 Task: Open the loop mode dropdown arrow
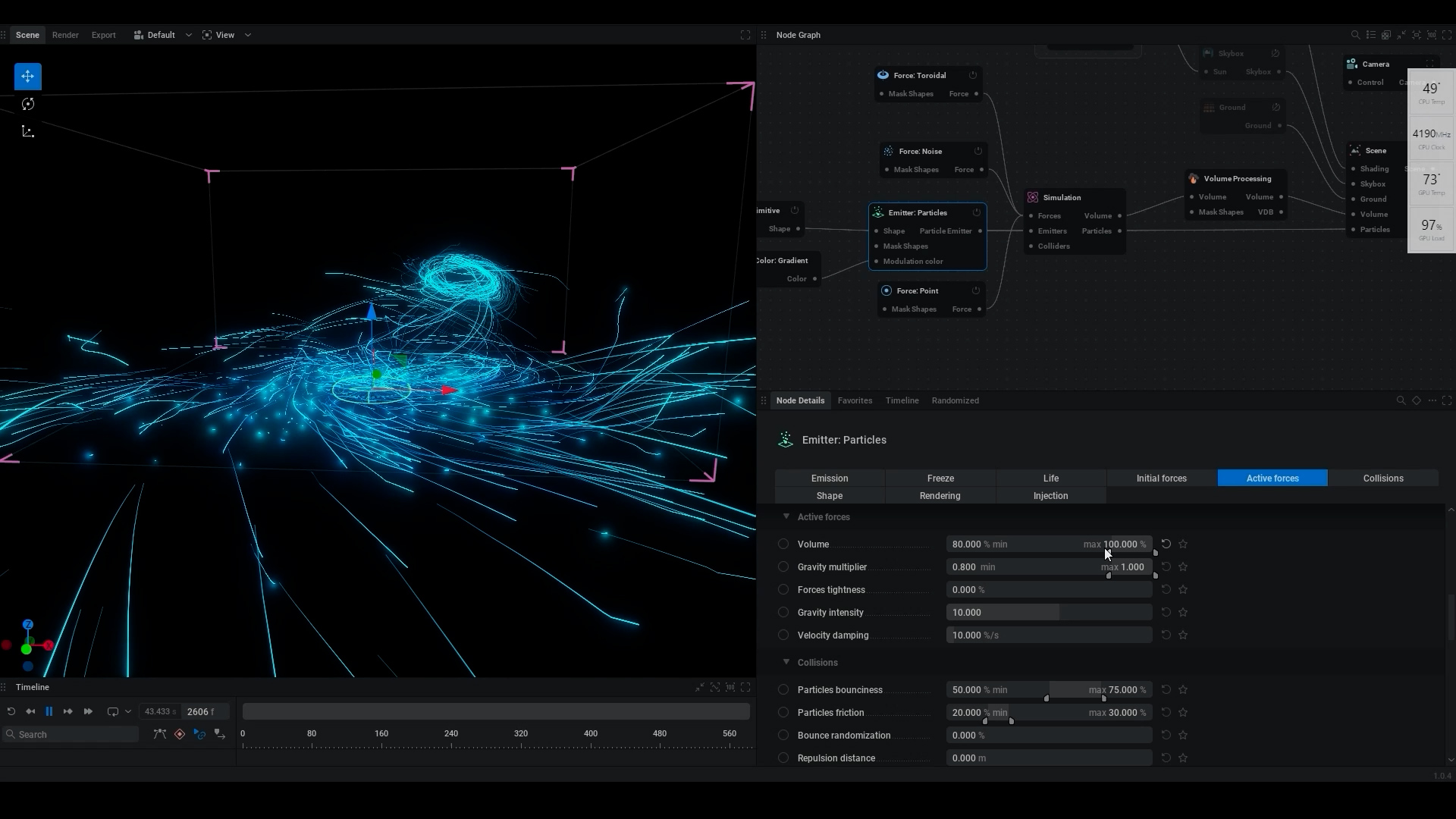point(128,711)
